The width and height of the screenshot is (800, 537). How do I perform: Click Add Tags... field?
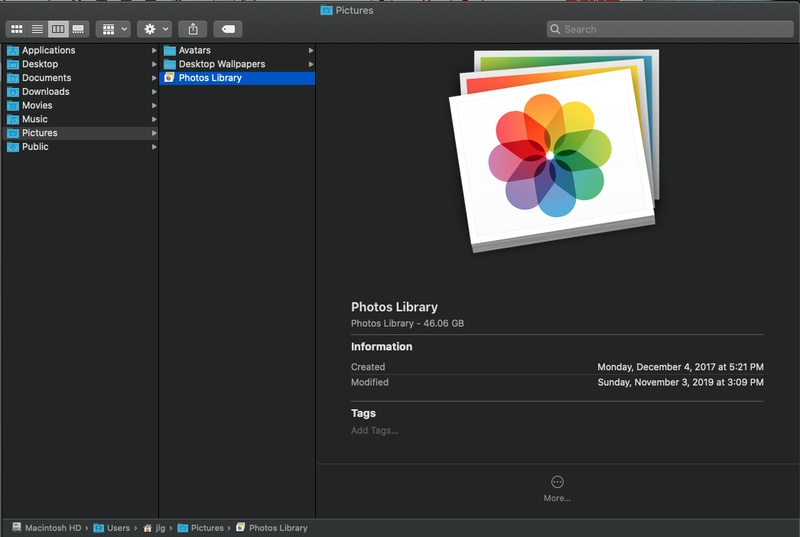(x=374, y=430)
